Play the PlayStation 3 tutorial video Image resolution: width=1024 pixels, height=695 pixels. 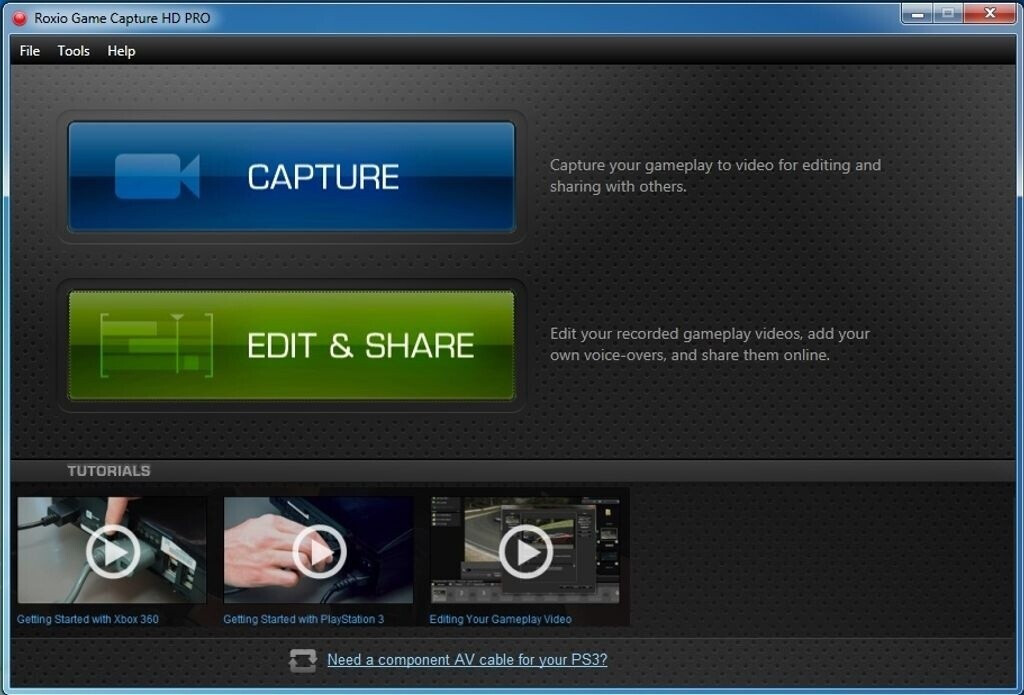click(319, 551)
